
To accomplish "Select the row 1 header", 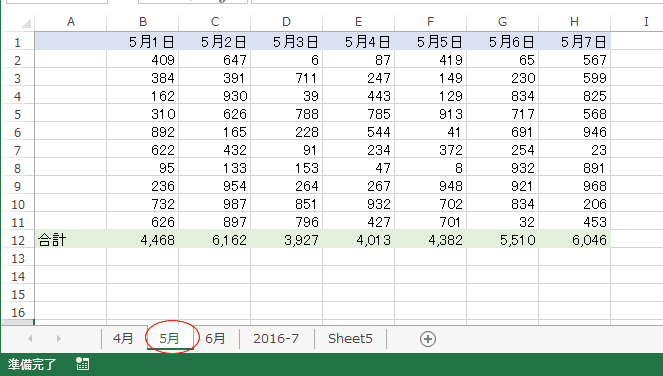I will click(x=18, y=42).
